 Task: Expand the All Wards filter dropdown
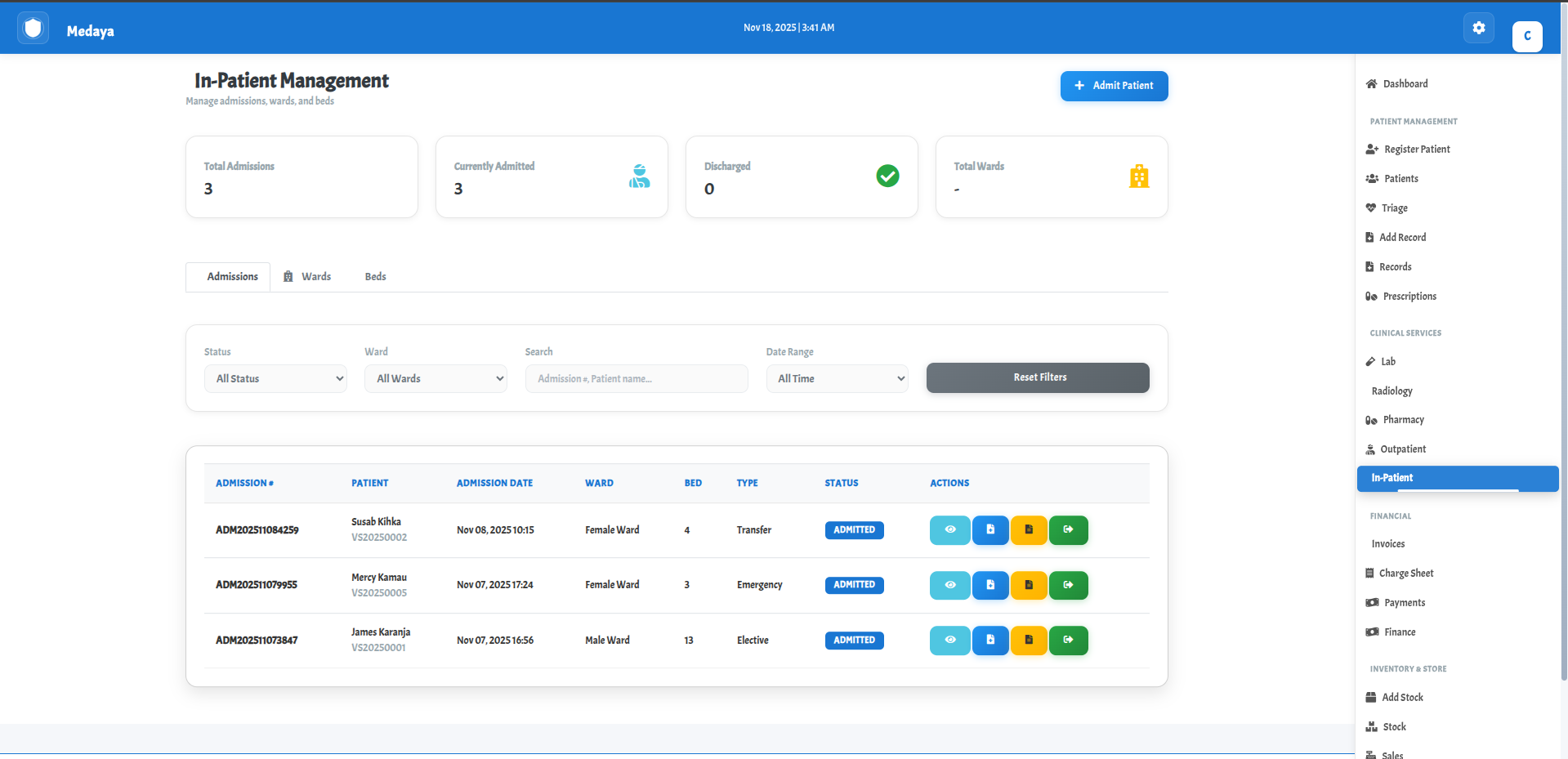point(436,378)
